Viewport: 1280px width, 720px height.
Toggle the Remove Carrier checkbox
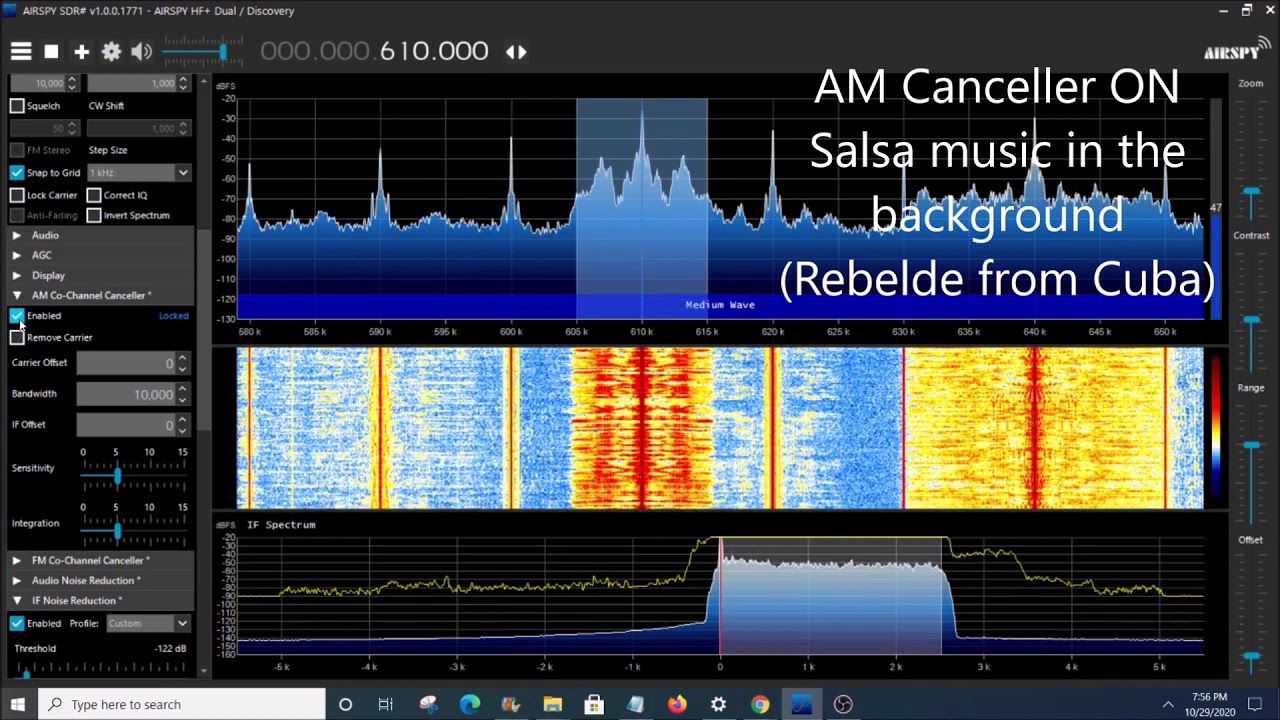[17, 337]
